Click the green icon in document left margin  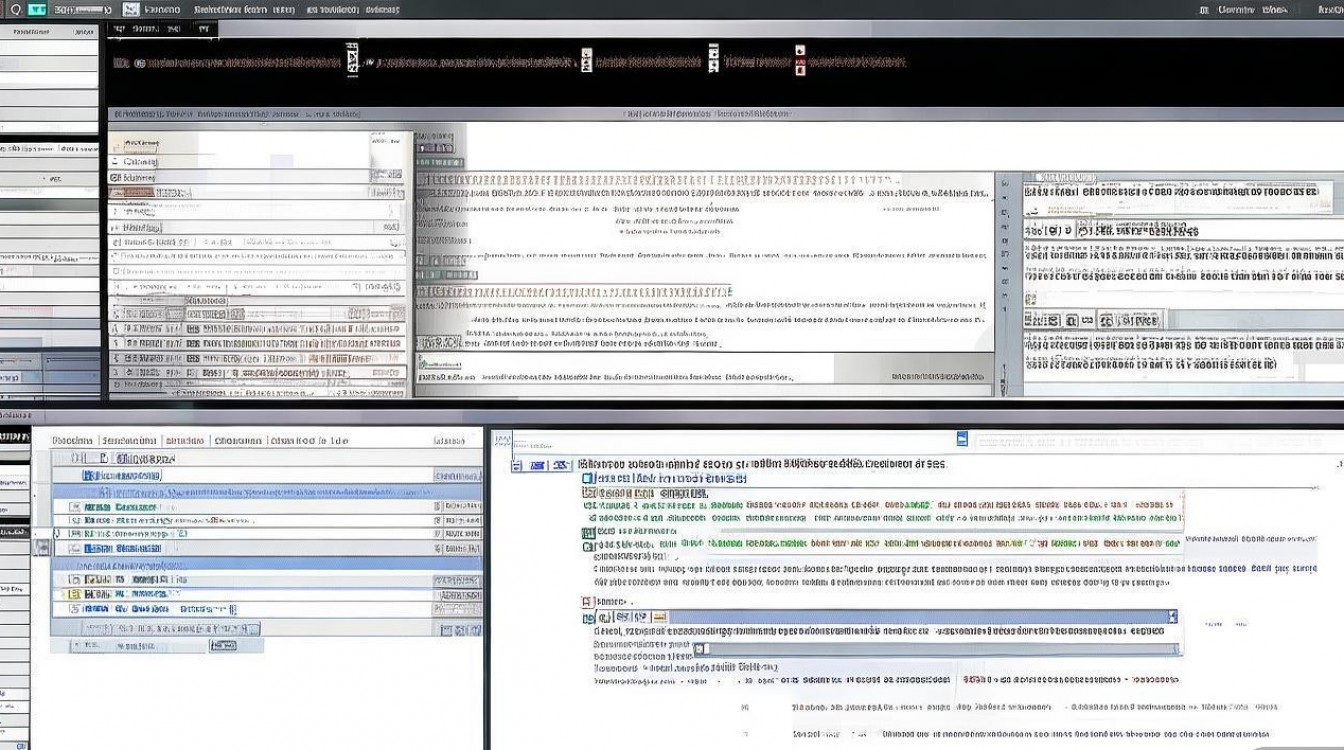[x=587, y=533]
